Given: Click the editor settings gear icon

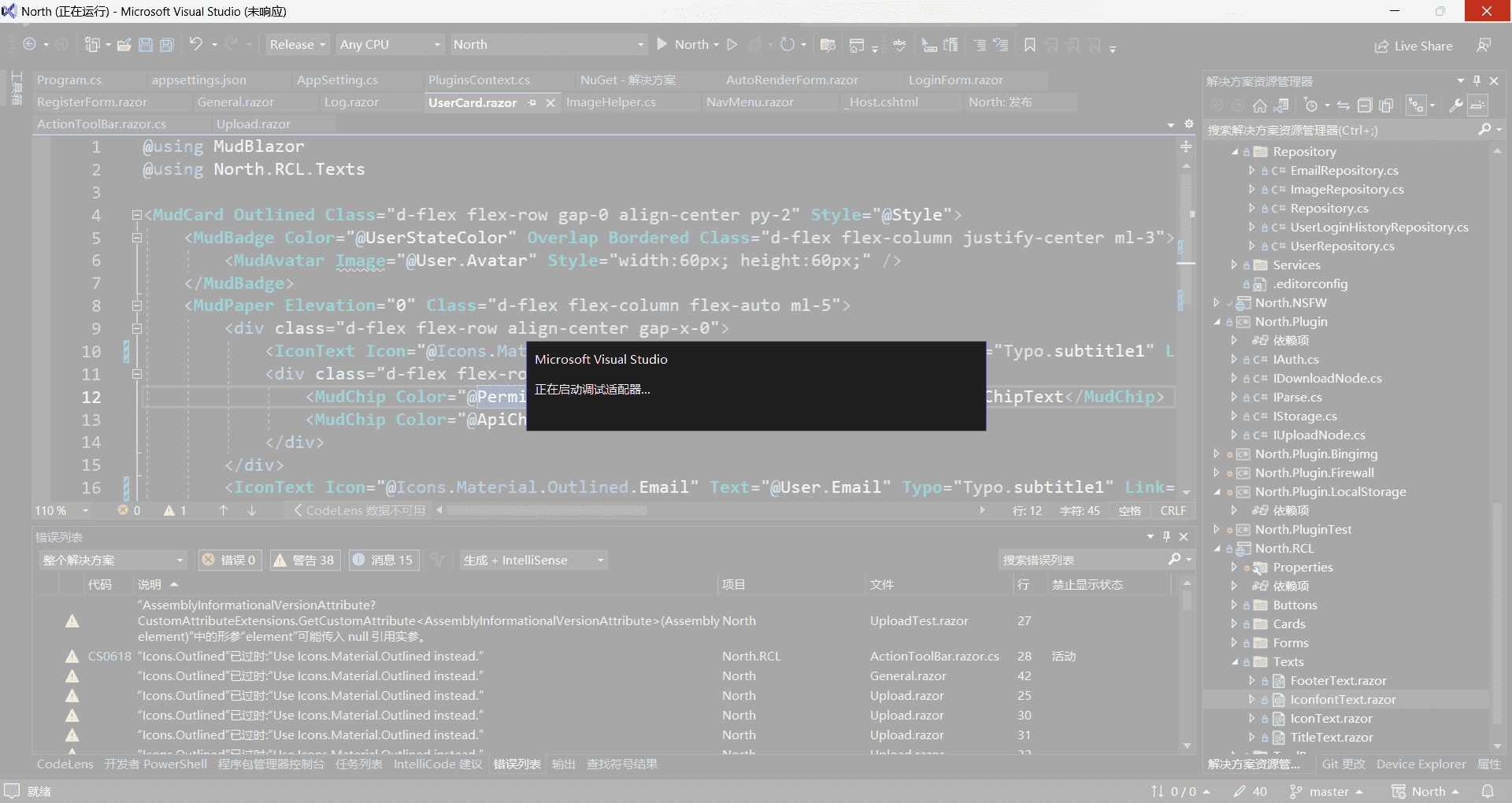Looking at the screenshot, I should tap(1189, 124).
